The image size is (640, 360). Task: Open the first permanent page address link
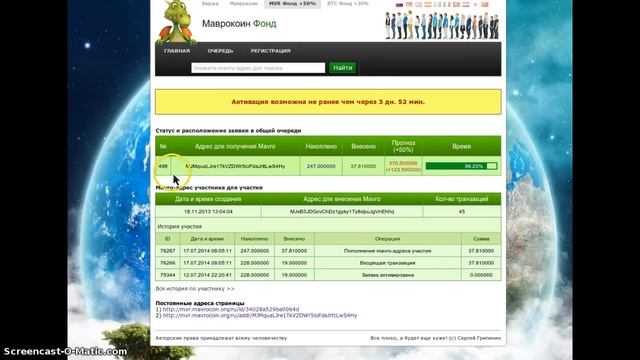pos(231,309)
